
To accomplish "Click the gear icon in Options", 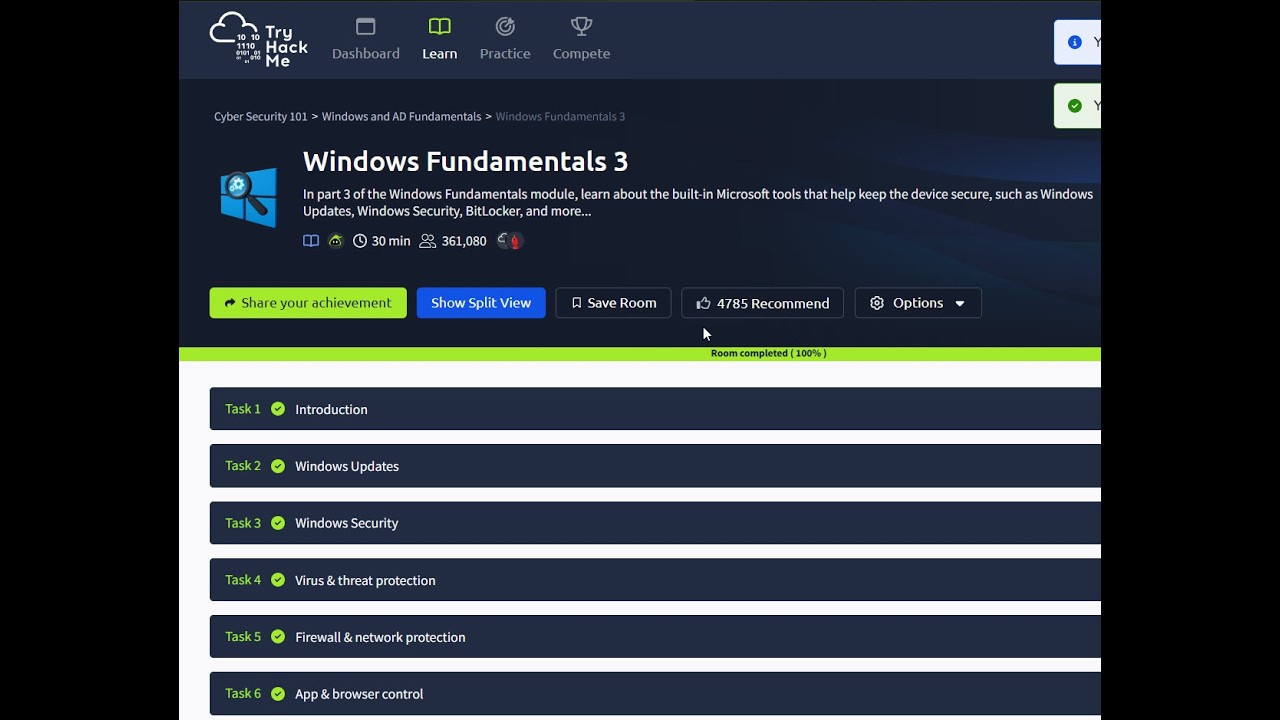I will [x=877, y=303].
